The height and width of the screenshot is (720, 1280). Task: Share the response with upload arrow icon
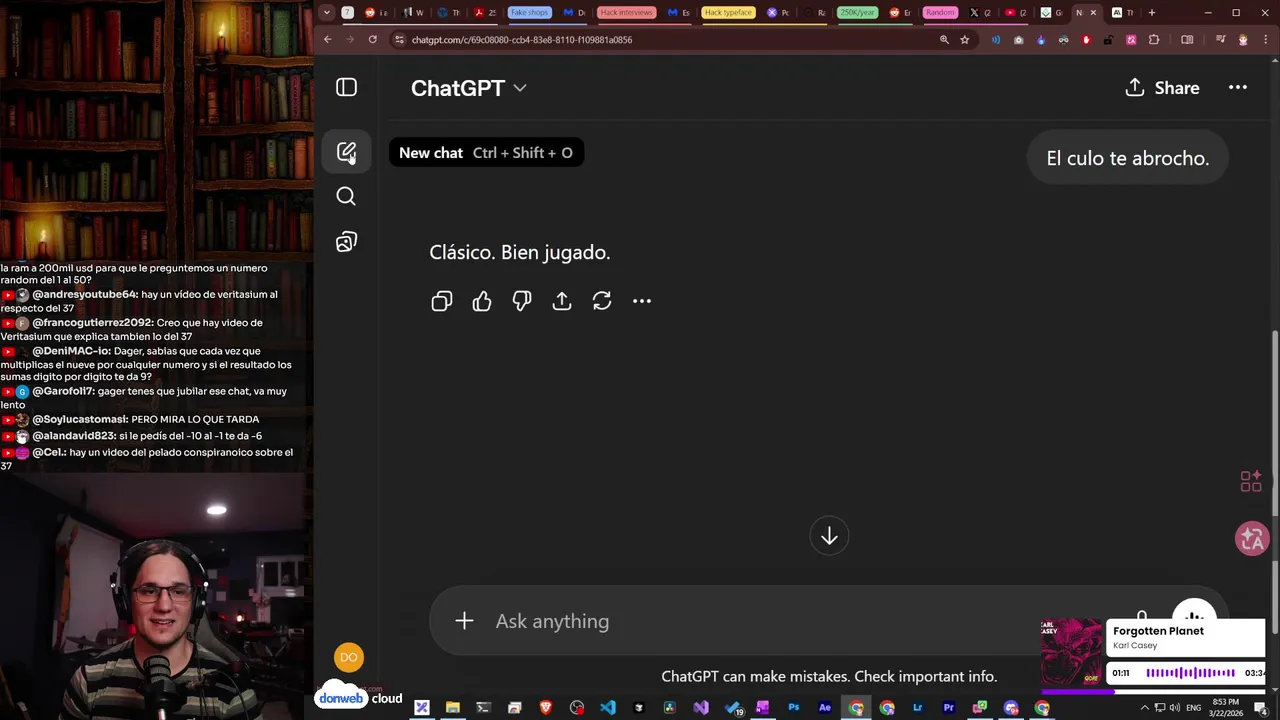tap(562, 301)
